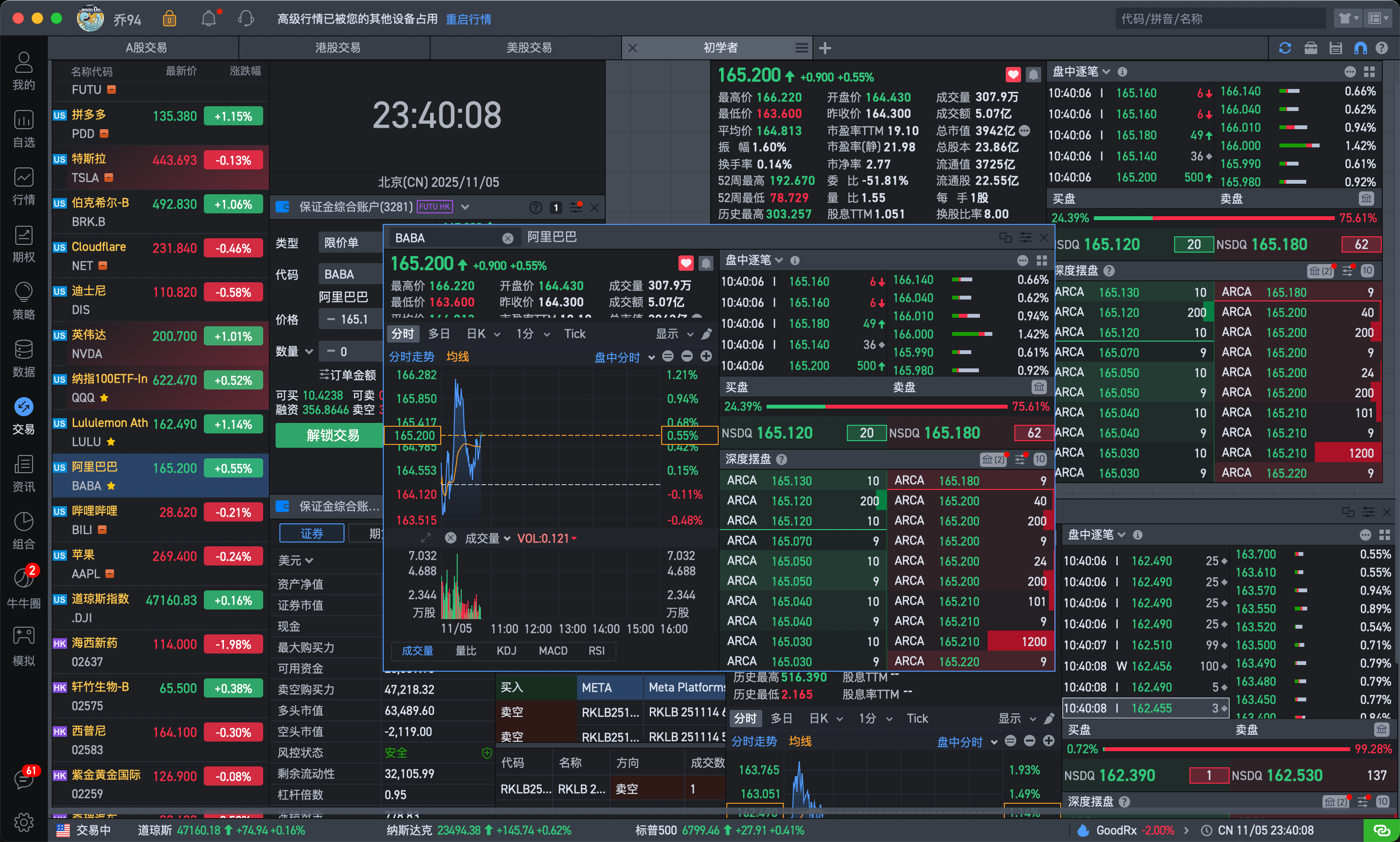This screenshot has width=1400, height=842.
Task: Select the MACD indicator tab
Action: (552, 650)
